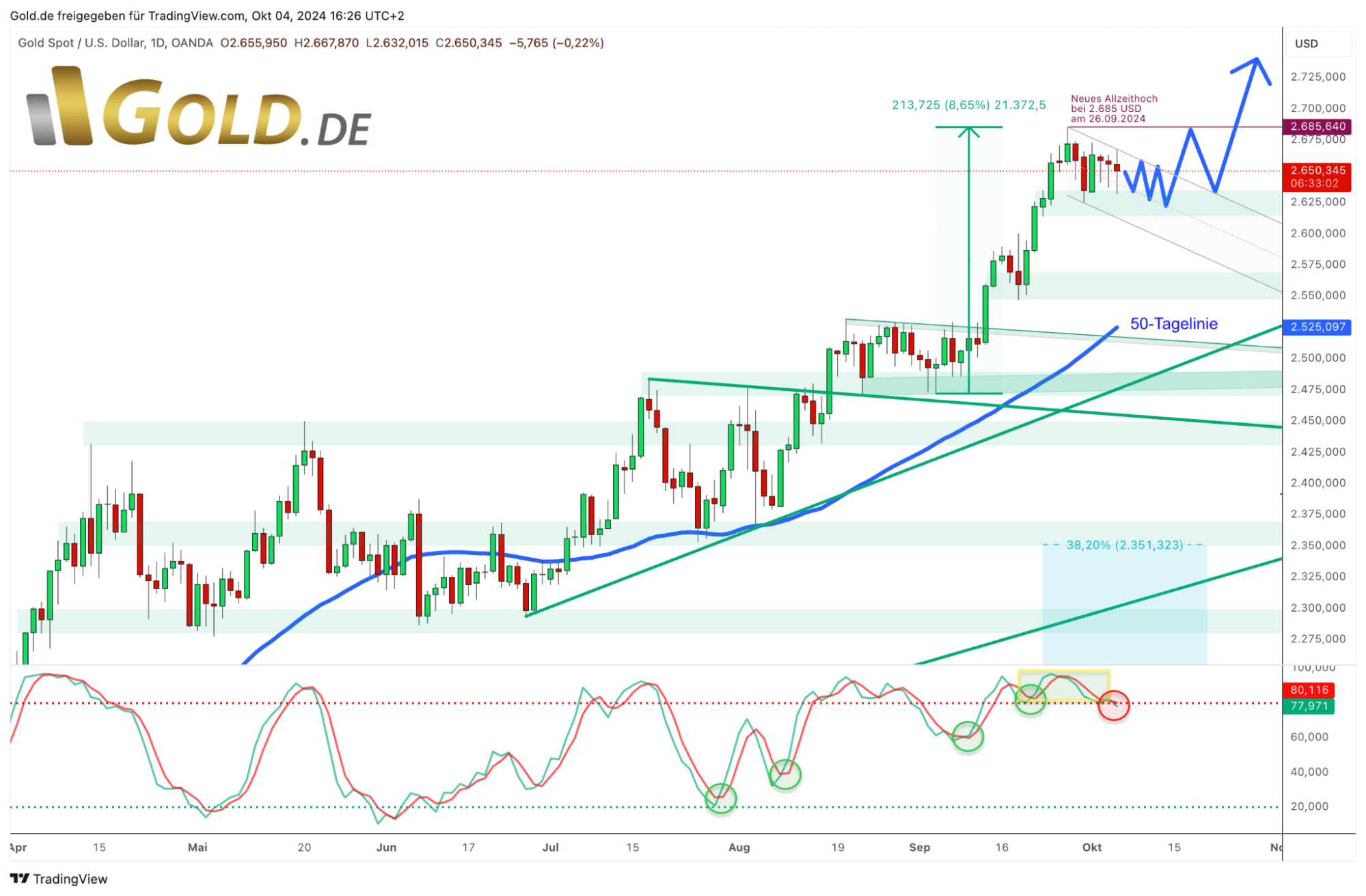Click the red 80,116 stochastic value label
This screenshot has height=896, width=1366.
click(x=1309, y=690)
